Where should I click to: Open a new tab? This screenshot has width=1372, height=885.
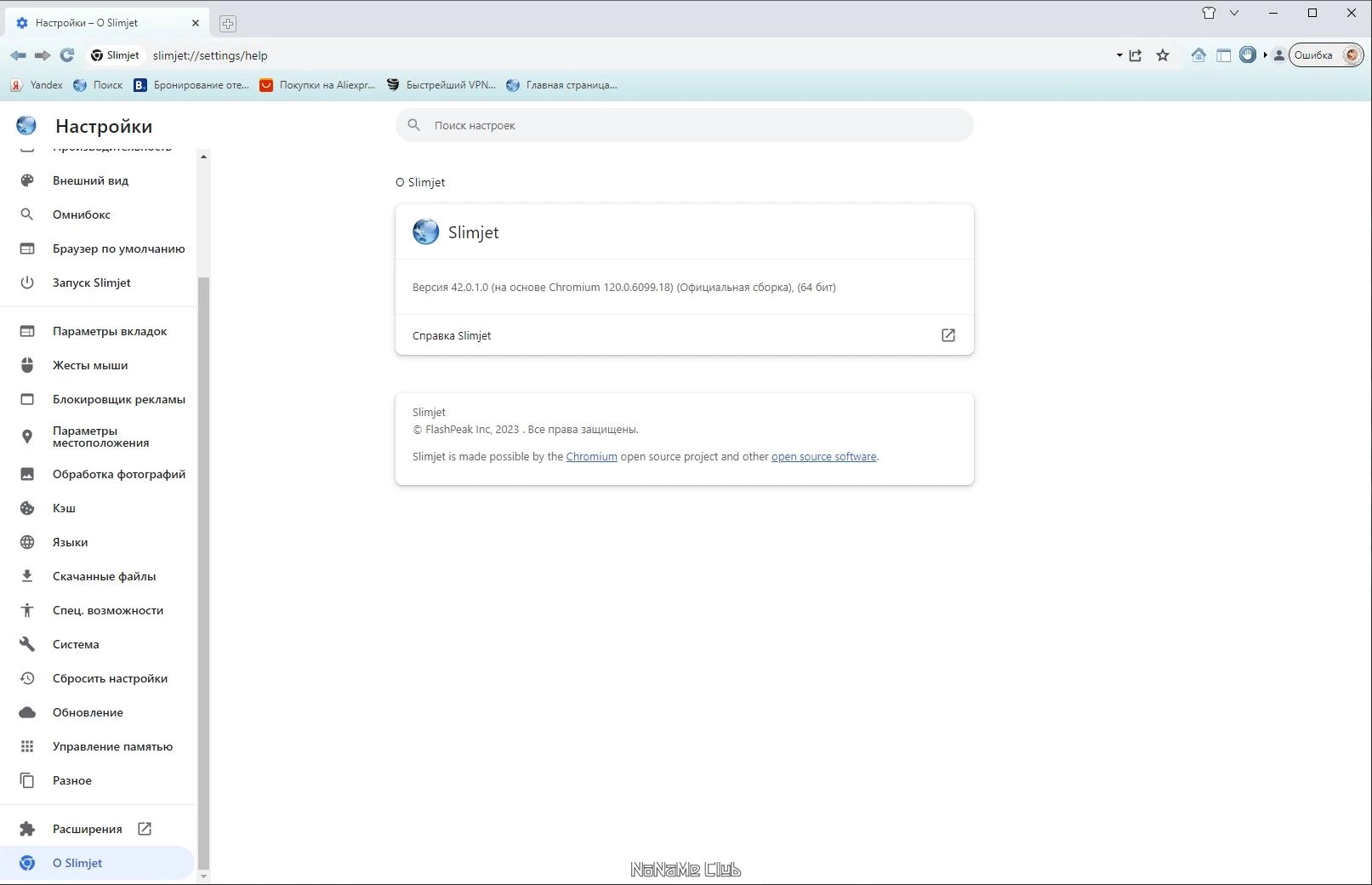click(x=227, y=24)
